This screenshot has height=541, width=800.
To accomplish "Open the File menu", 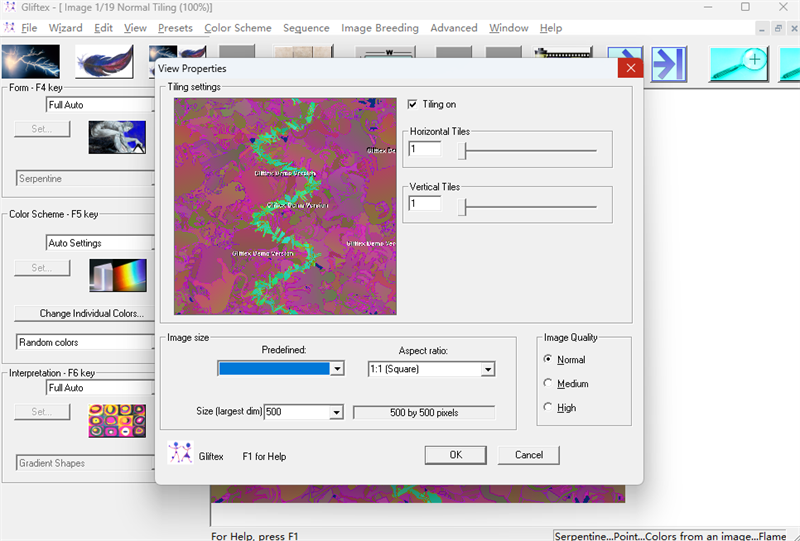I will [x=29, y=28].
